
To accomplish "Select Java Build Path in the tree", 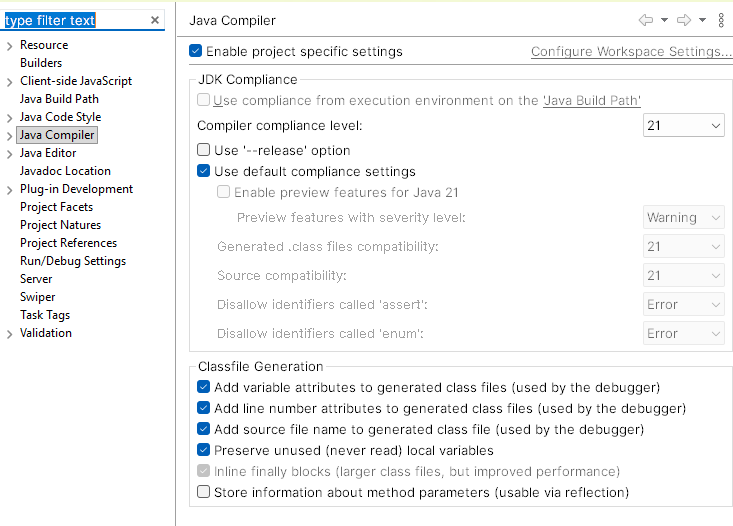I will pos(59,99).
